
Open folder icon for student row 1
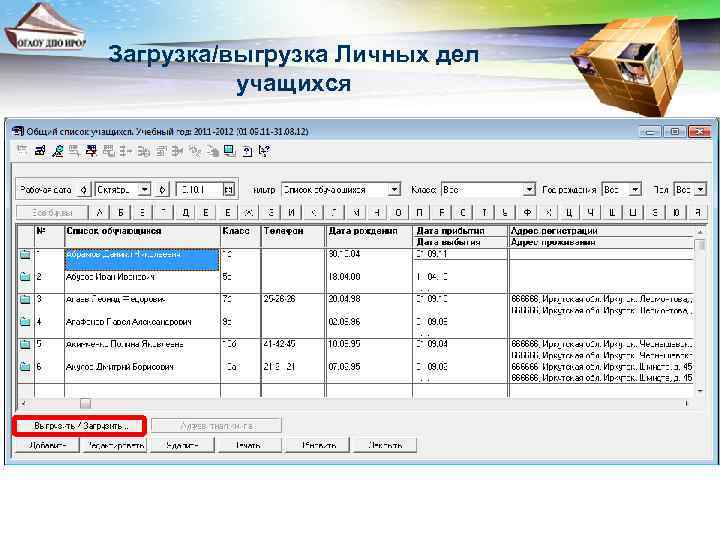[x=25, y=254]
